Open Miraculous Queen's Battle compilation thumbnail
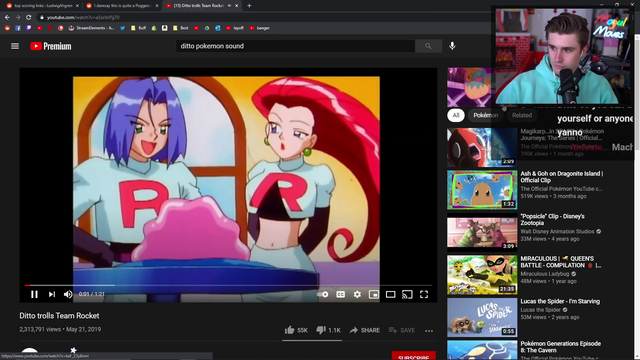Viewport: 640px width, 360px height. click(x=482, y=275)
